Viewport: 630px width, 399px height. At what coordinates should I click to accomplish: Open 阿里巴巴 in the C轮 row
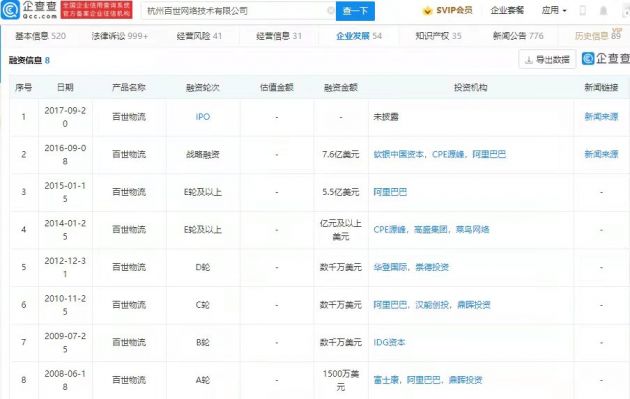coord(390,305)
